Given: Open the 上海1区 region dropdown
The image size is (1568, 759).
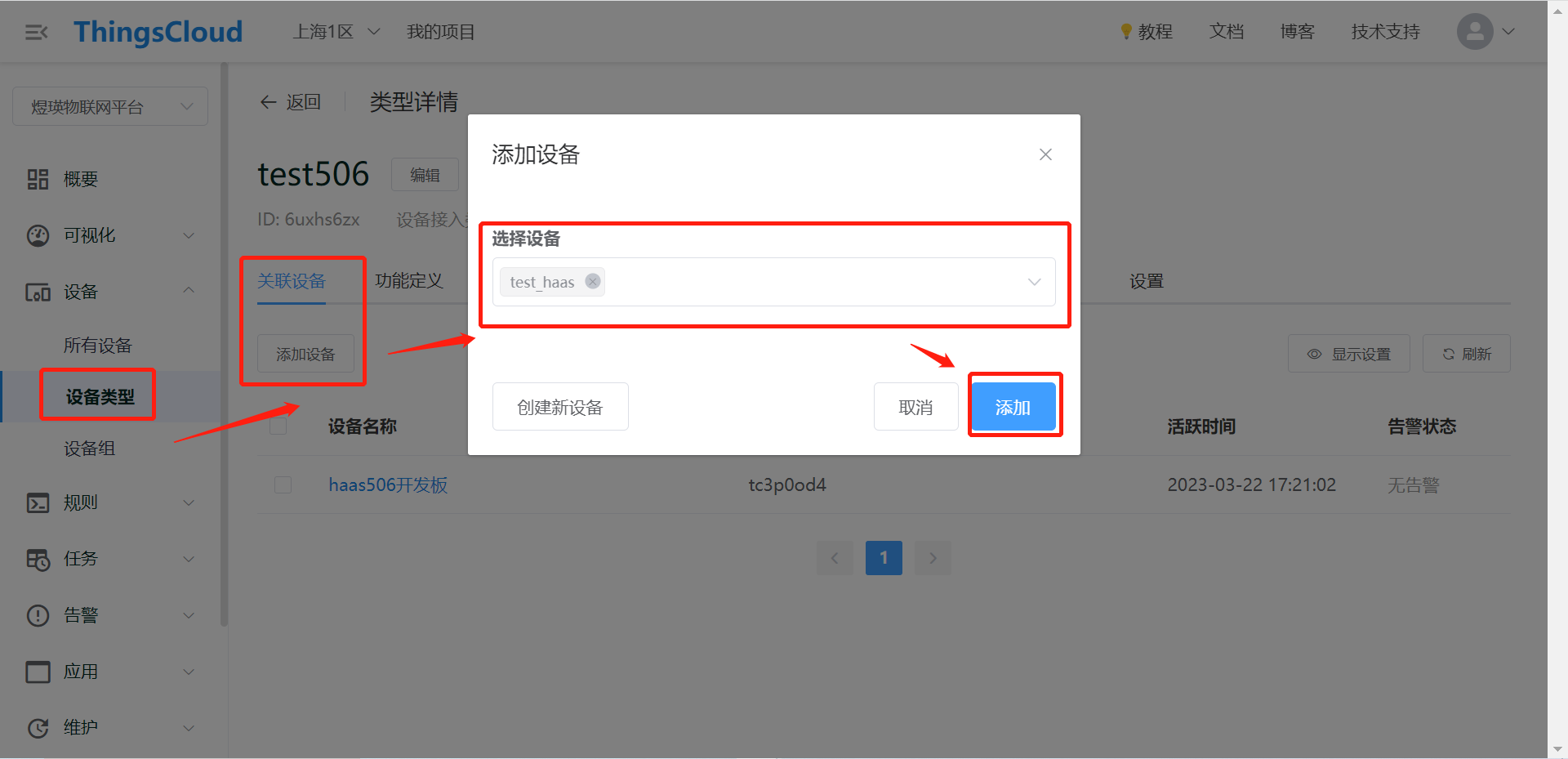Looking at the screenshot, I should [x=336, y=32].
